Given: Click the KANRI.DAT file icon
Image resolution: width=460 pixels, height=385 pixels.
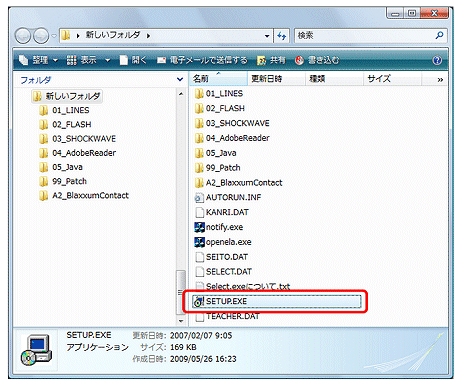Looking at the screenshot, I should point(199,212).
